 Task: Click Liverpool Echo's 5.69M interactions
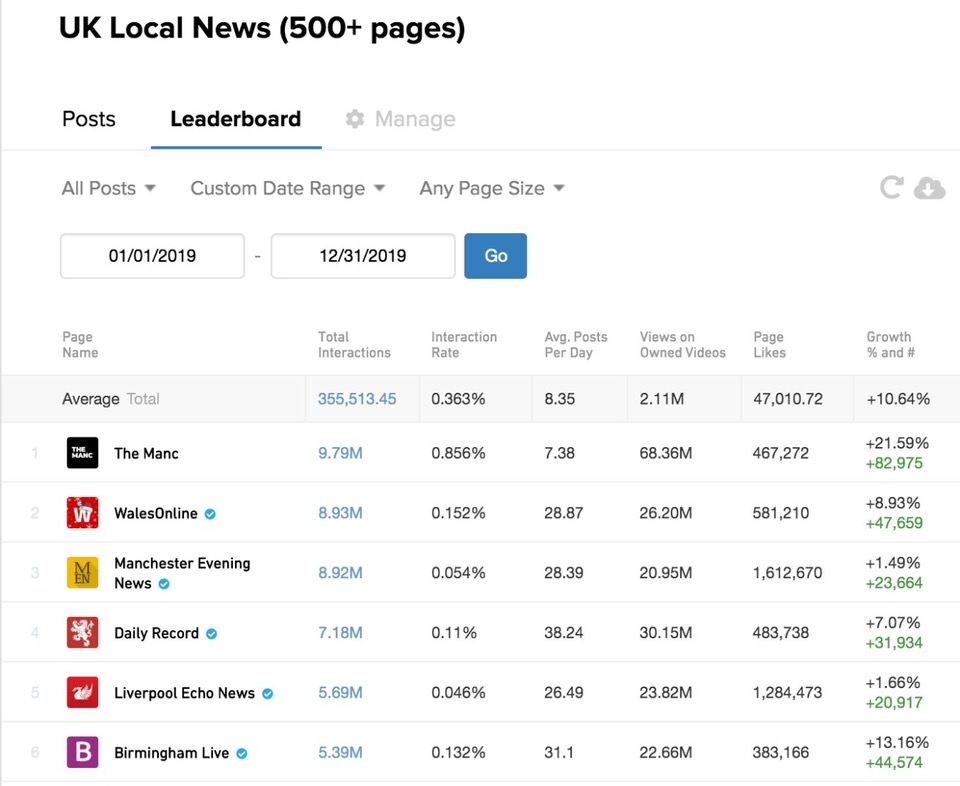pos(340,692)
